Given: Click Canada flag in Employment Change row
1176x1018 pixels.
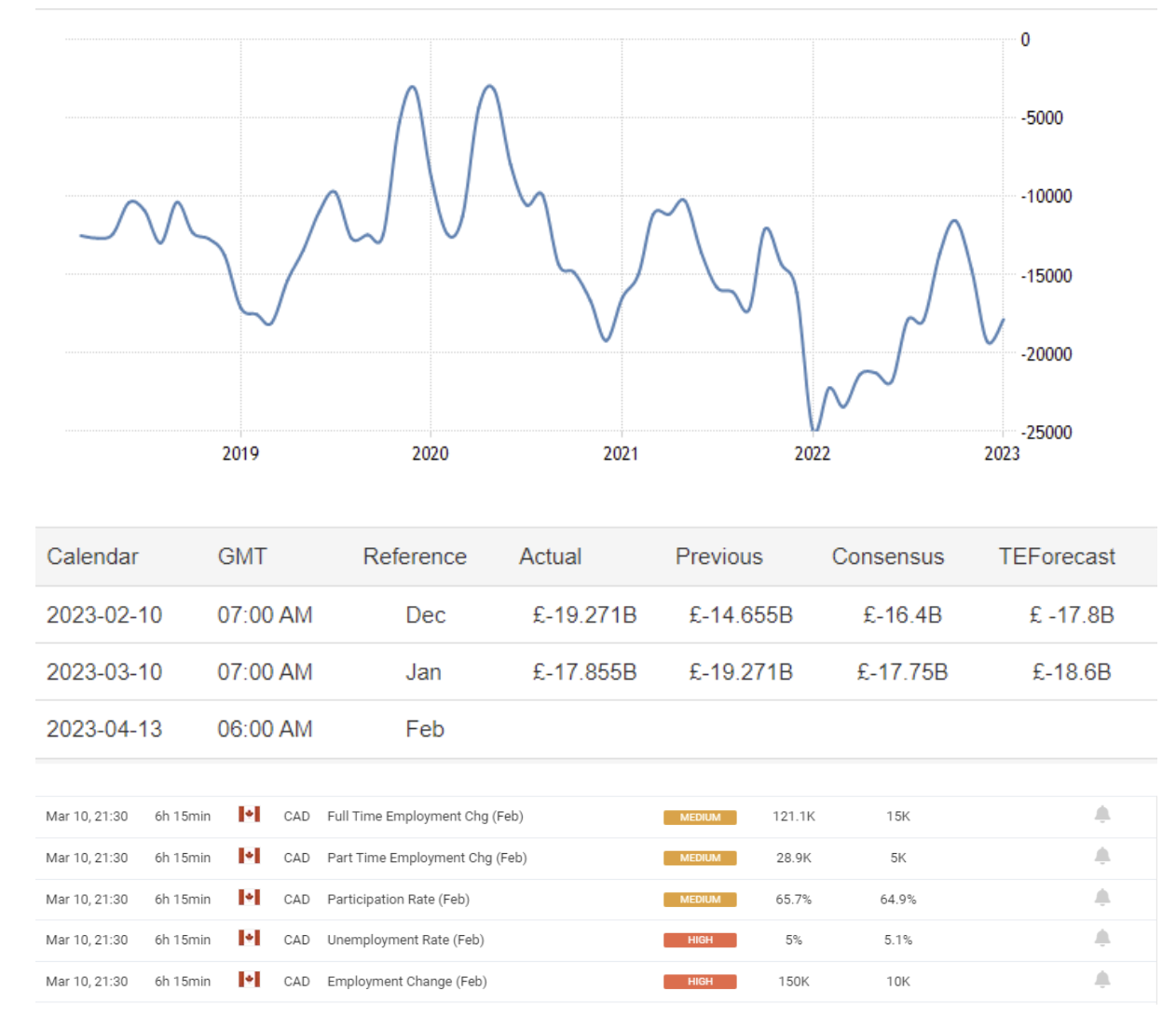Looking at the screenshot, I should pos(249,980).
